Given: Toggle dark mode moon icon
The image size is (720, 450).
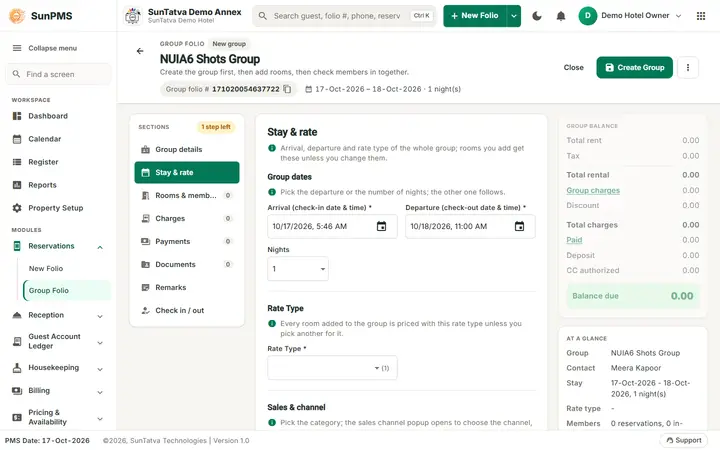Looking at the screenshot, I should (x=536, y=16).
